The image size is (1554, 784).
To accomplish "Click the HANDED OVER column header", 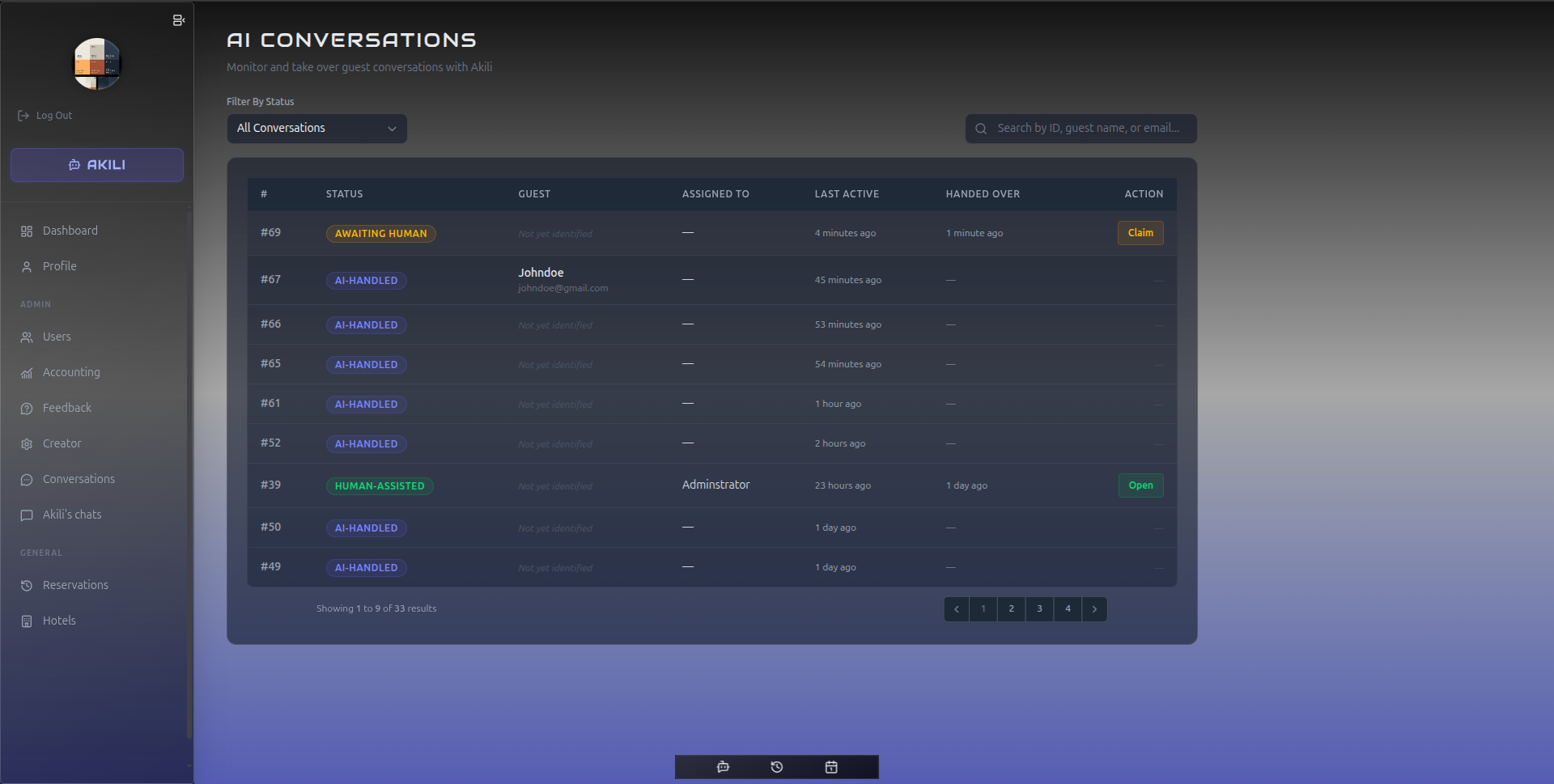I will 983,194.
